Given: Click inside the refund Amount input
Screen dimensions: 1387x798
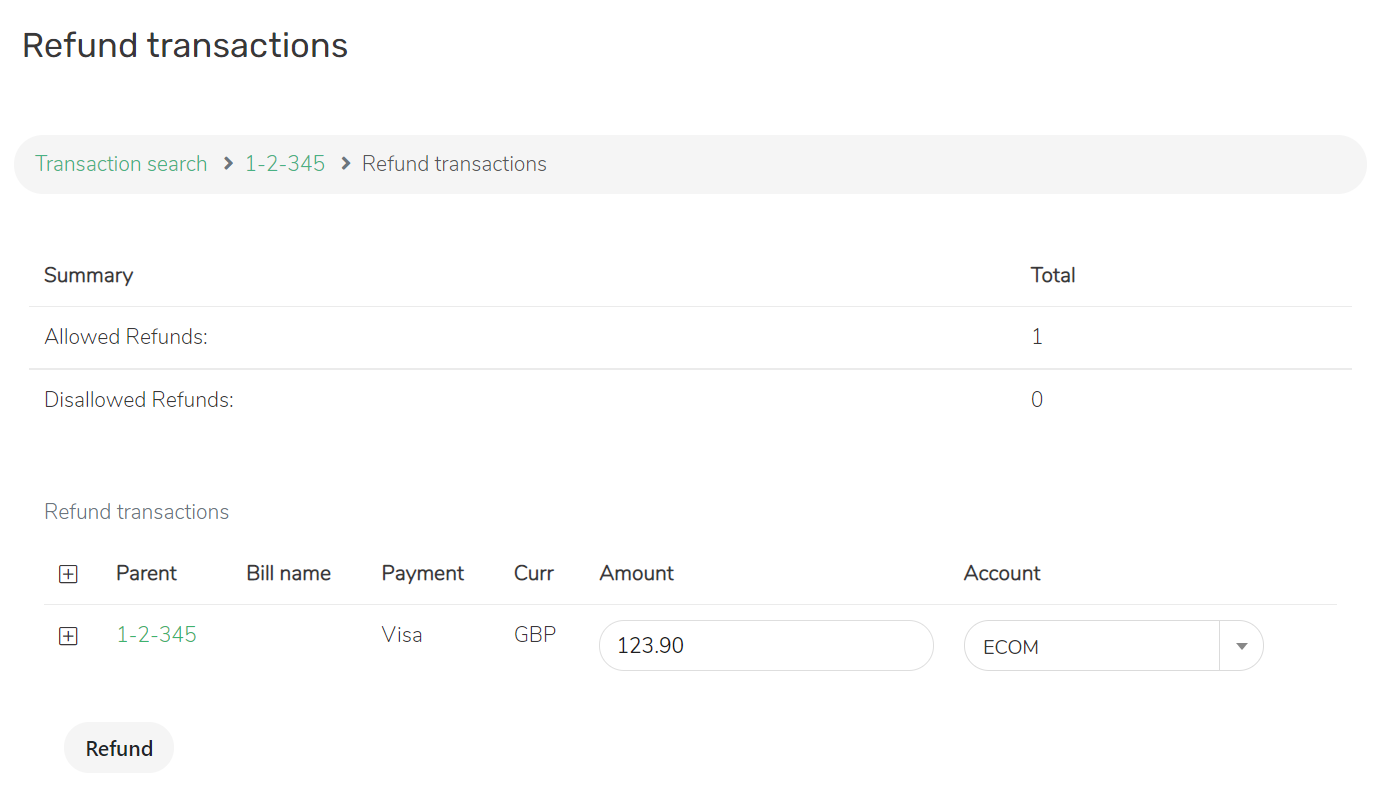Looking at the screenshot, I should point(765,645).
